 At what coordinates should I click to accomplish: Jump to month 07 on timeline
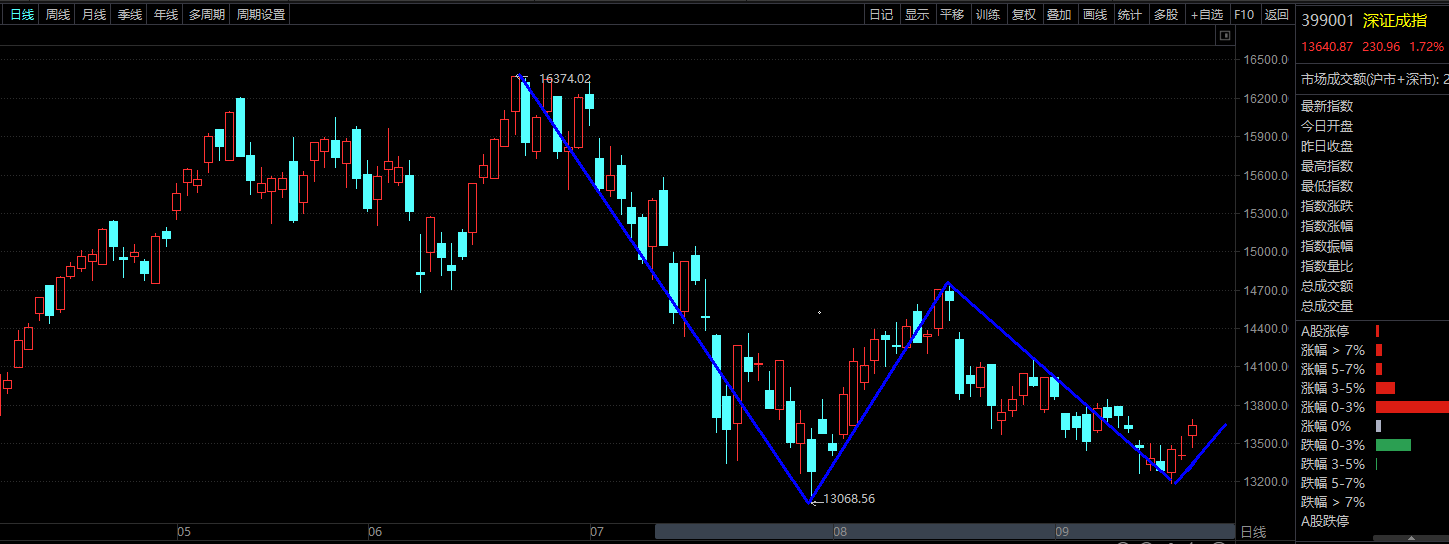pyautogui.click(x=598, y=532)
